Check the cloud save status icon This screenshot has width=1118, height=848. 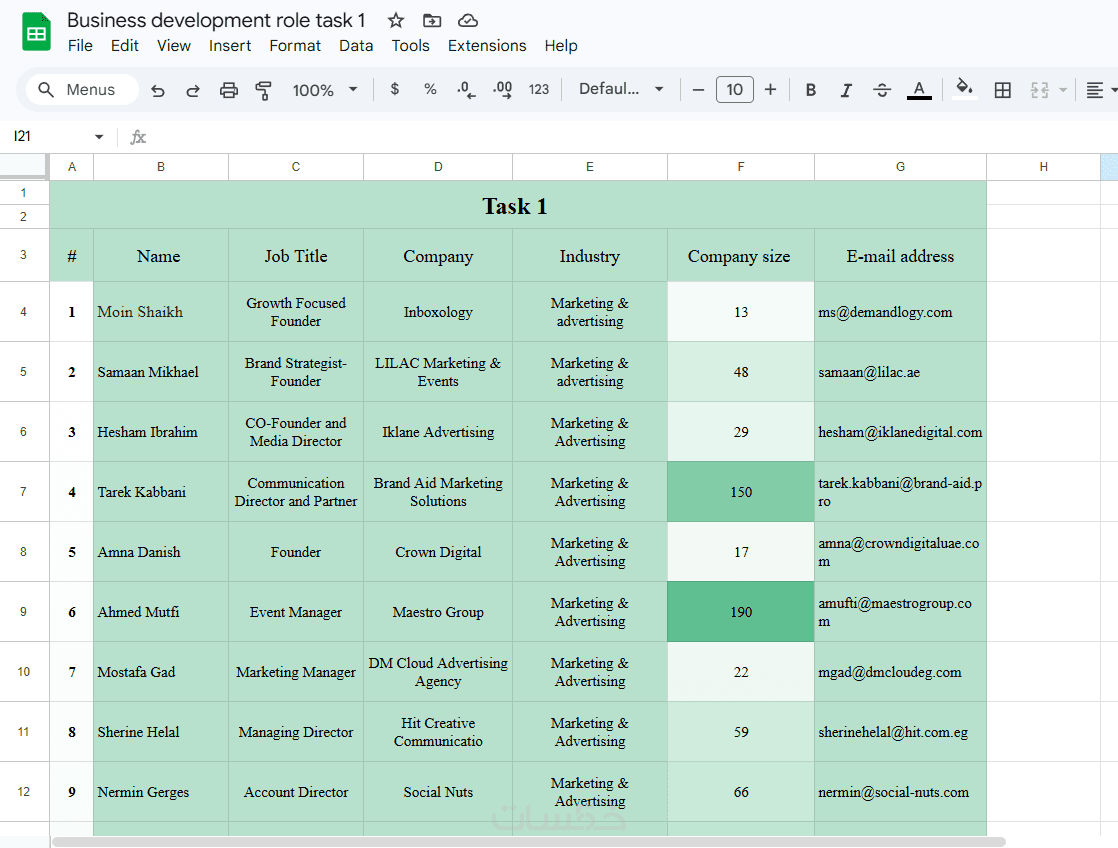(468, 20)
